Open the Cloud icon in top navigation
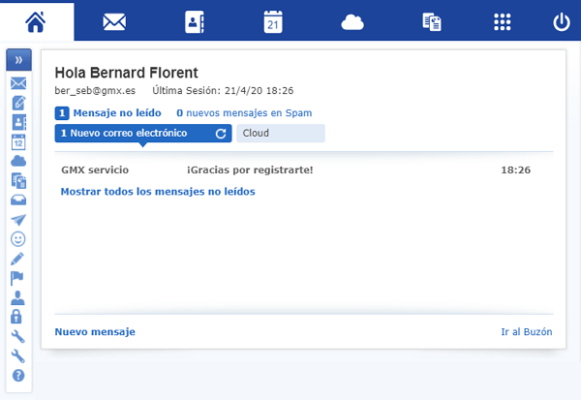 [352, 22]
